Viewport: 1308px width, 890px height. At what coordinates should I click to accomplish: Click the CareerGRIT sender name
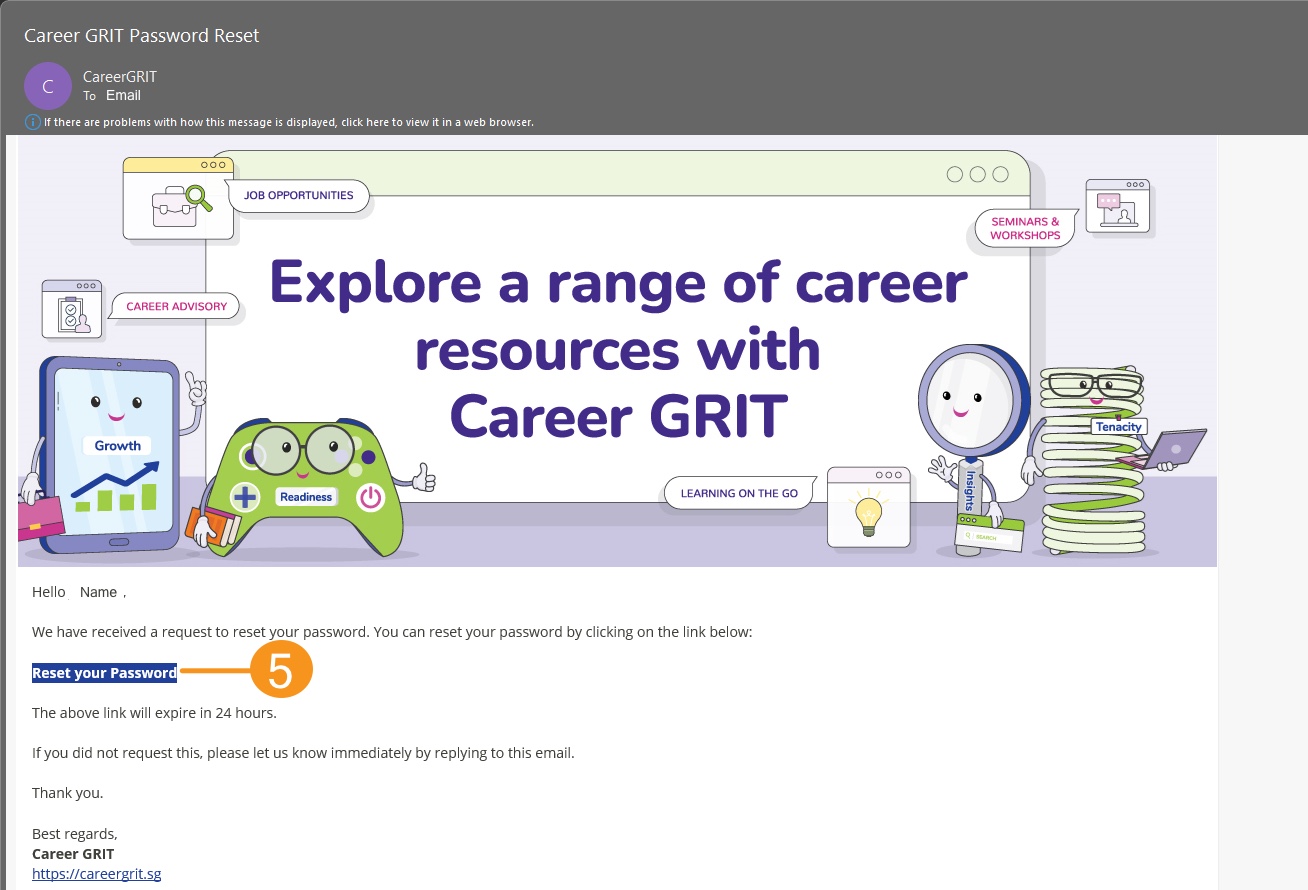coord(120,77)
